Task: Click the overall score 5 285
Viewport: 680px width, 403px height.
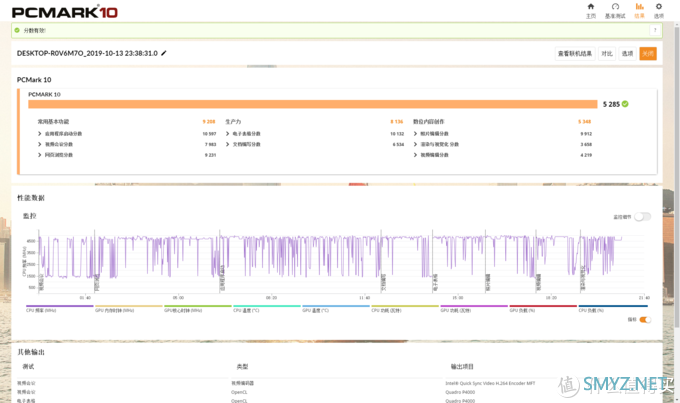Action: coord(611,104)
